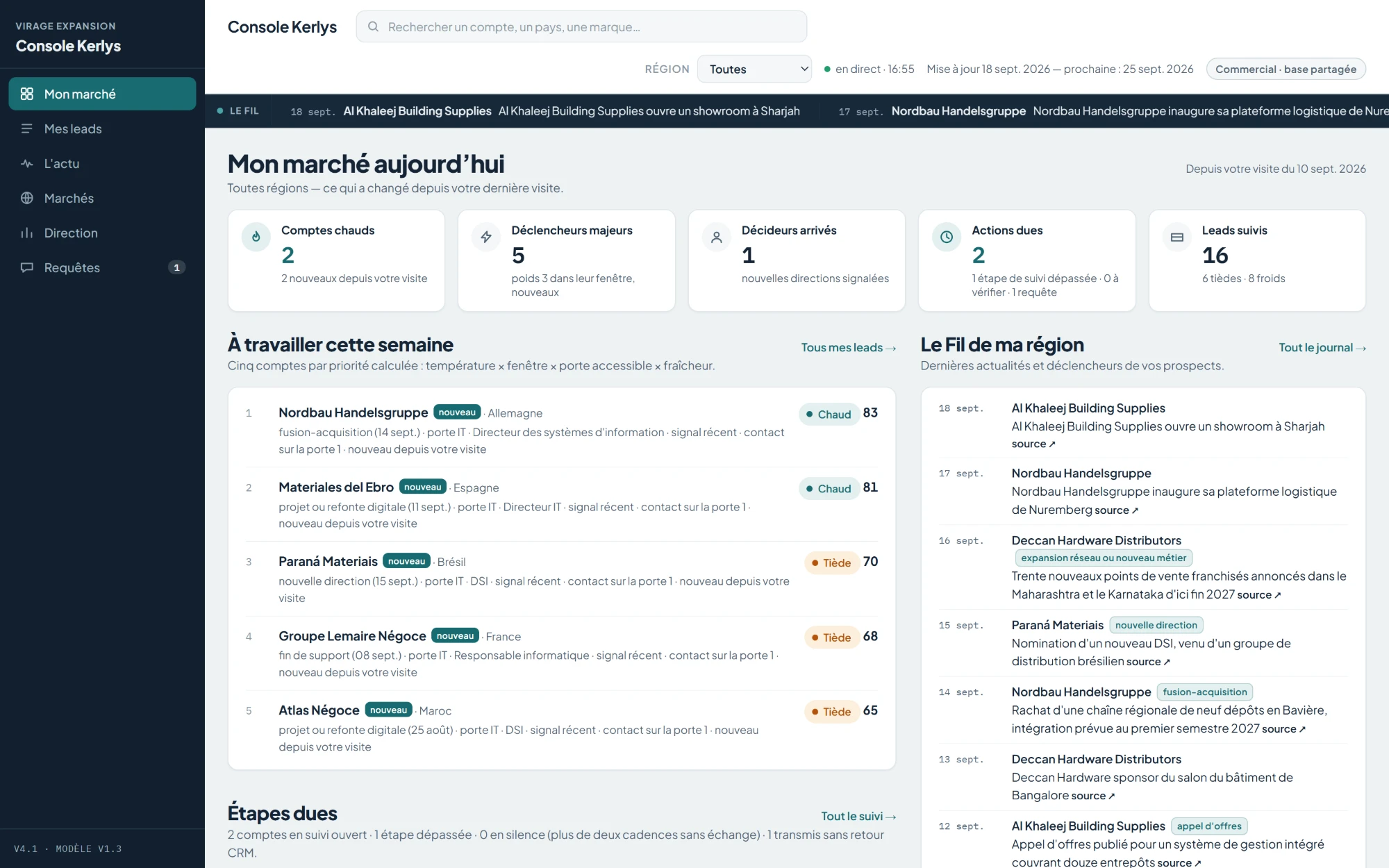Go to Mes leads in sidebar

[102, 128]
